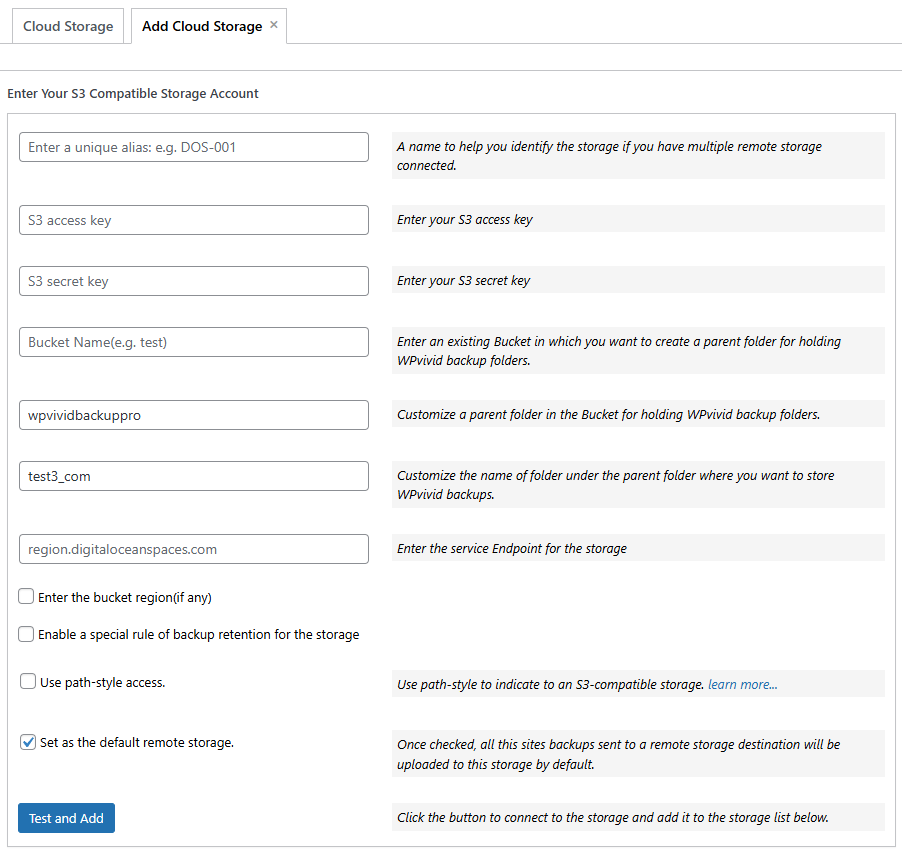
Task: Close the Add Cloud Storage tab
Action: coord(273,24)
